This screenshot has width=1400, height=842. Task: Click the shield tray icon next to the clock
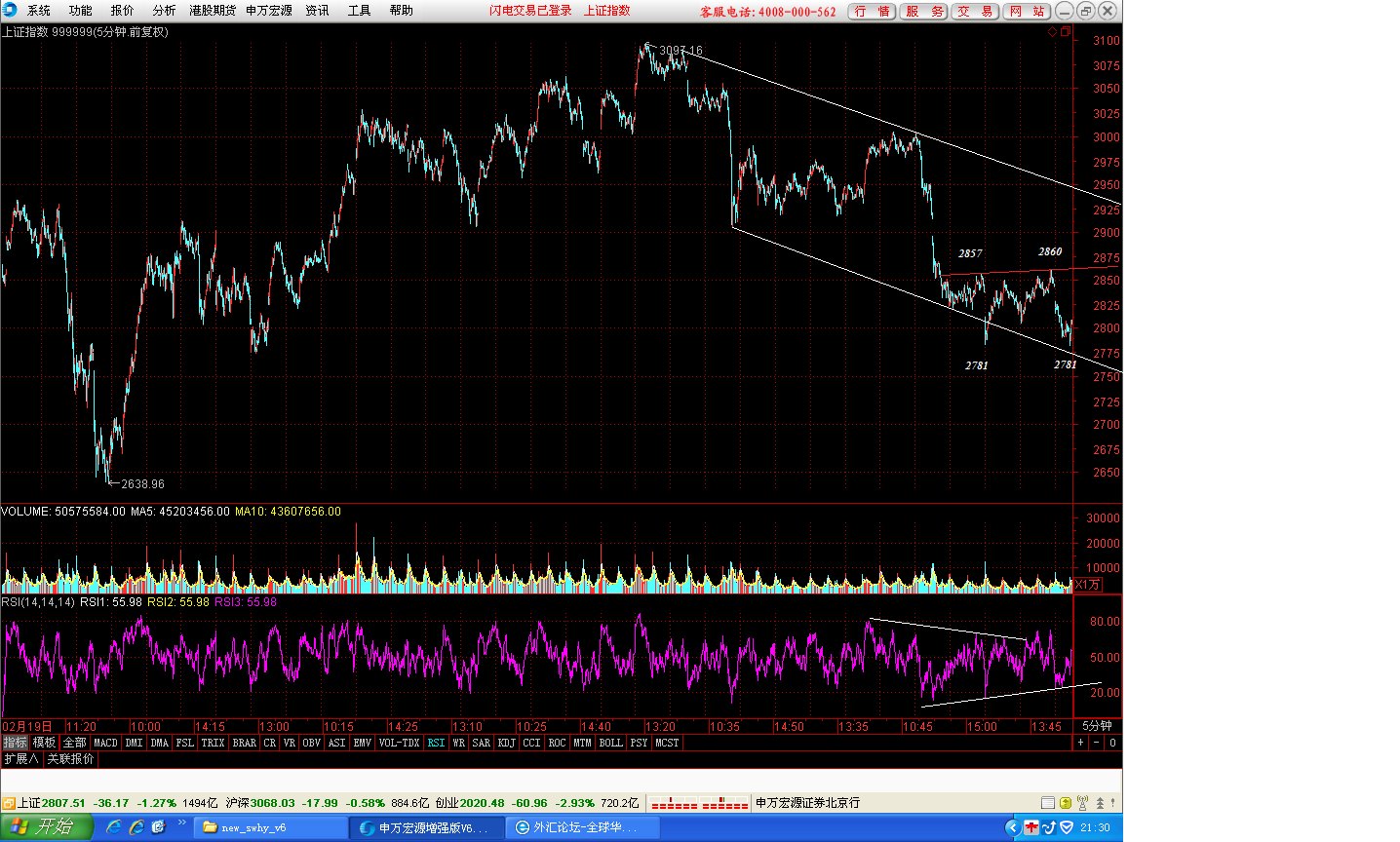[1067, 827]
